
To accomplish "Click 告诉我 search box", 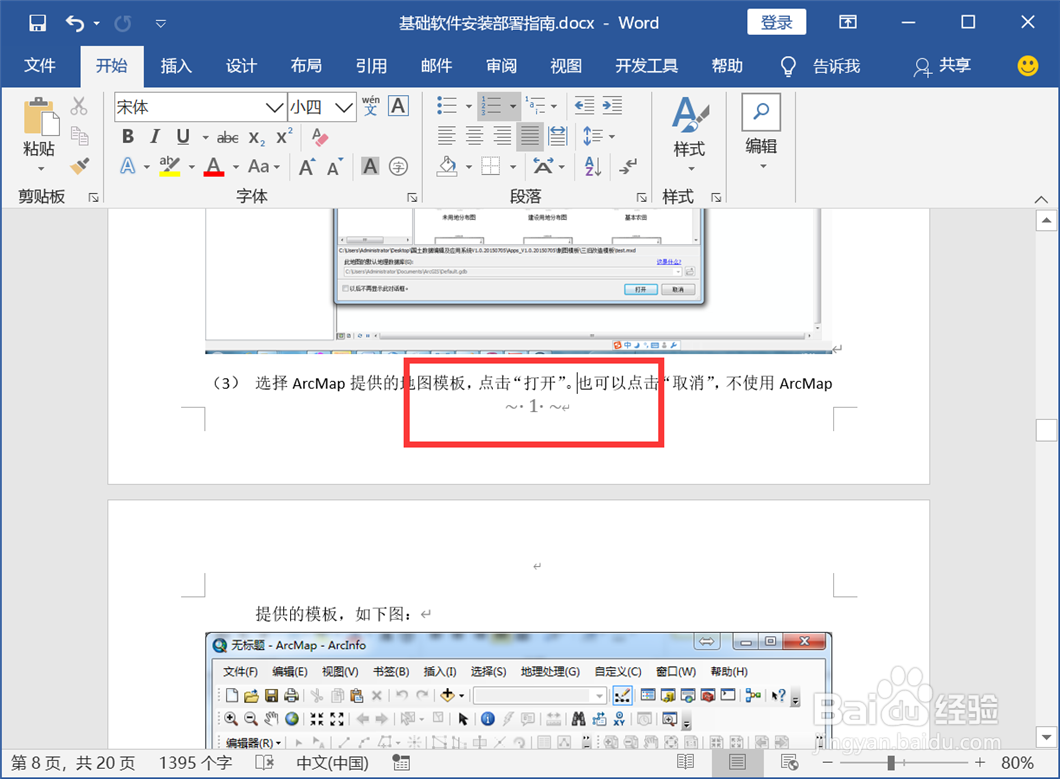I will [836, 66].
